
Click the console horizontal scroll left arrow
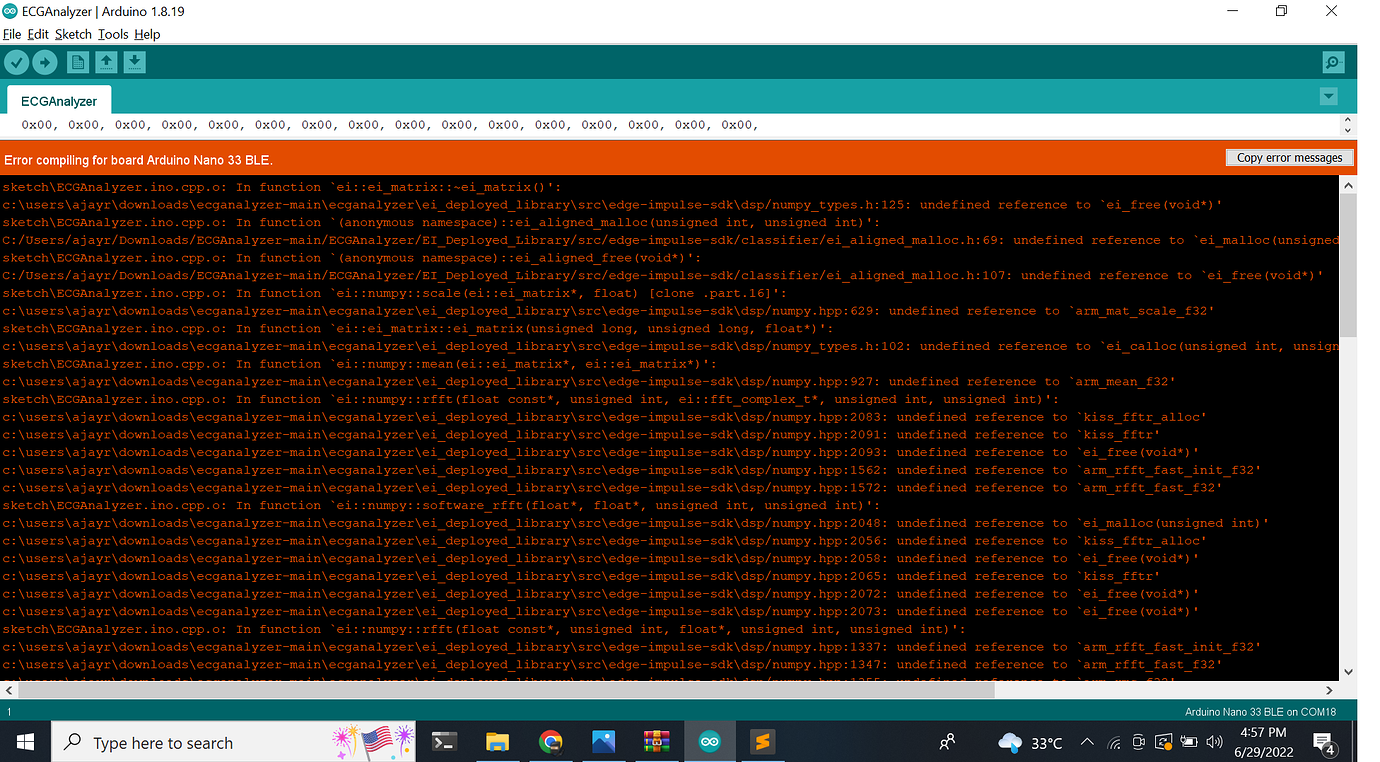(x=9, y=690)
